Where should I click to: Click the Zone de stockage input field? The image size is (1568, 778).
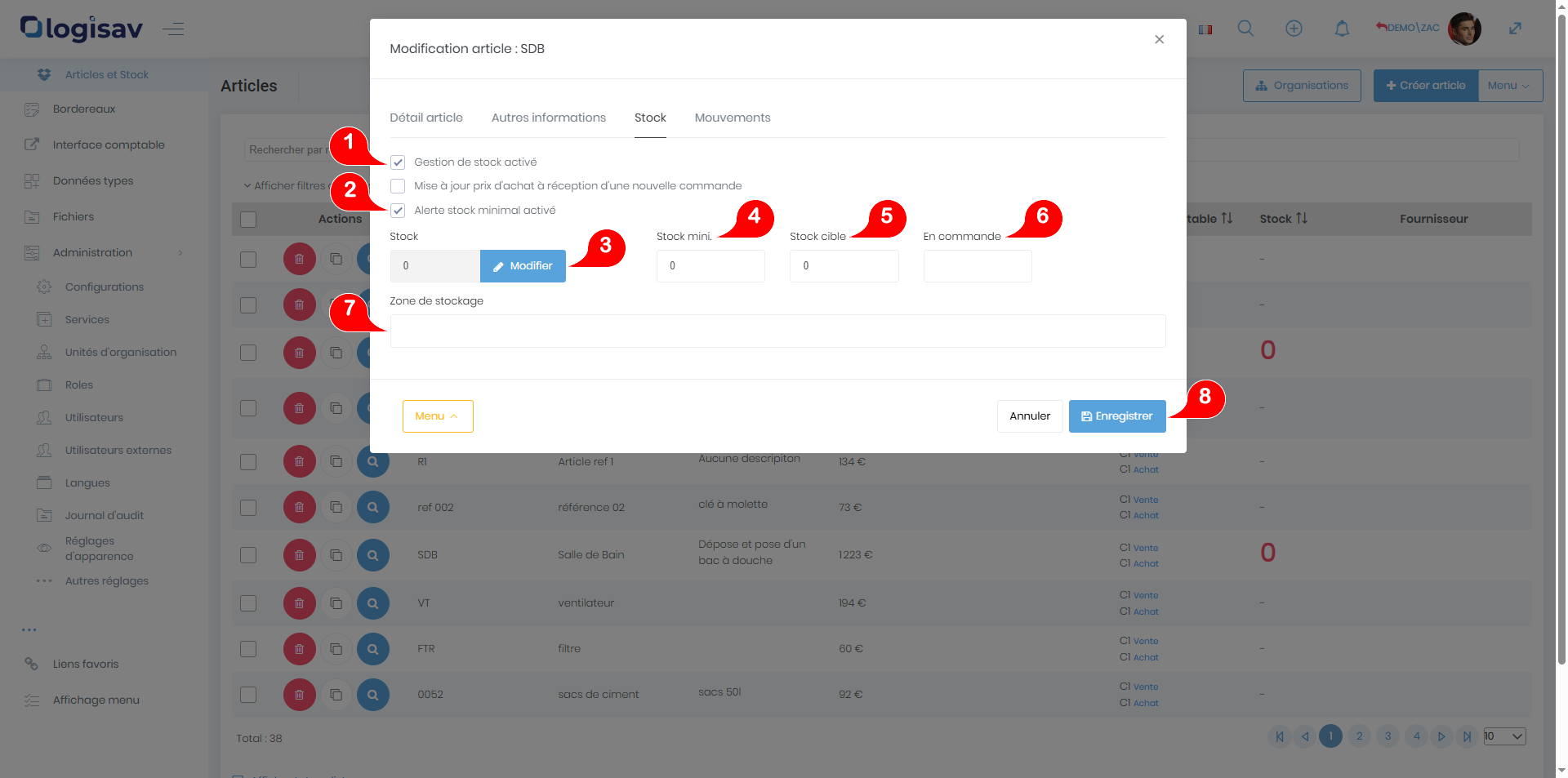click(x=777, y=331)
